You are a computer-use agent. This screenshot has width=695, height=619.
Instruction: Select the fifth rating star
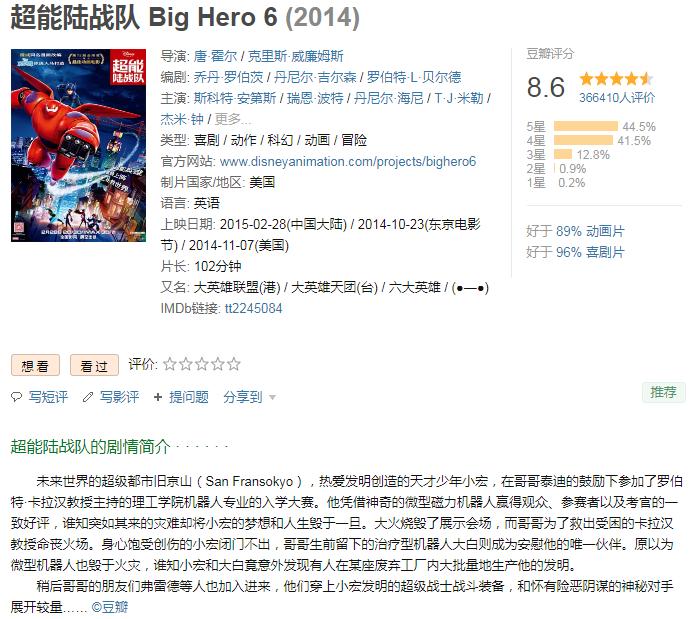(x=234, y=365)
